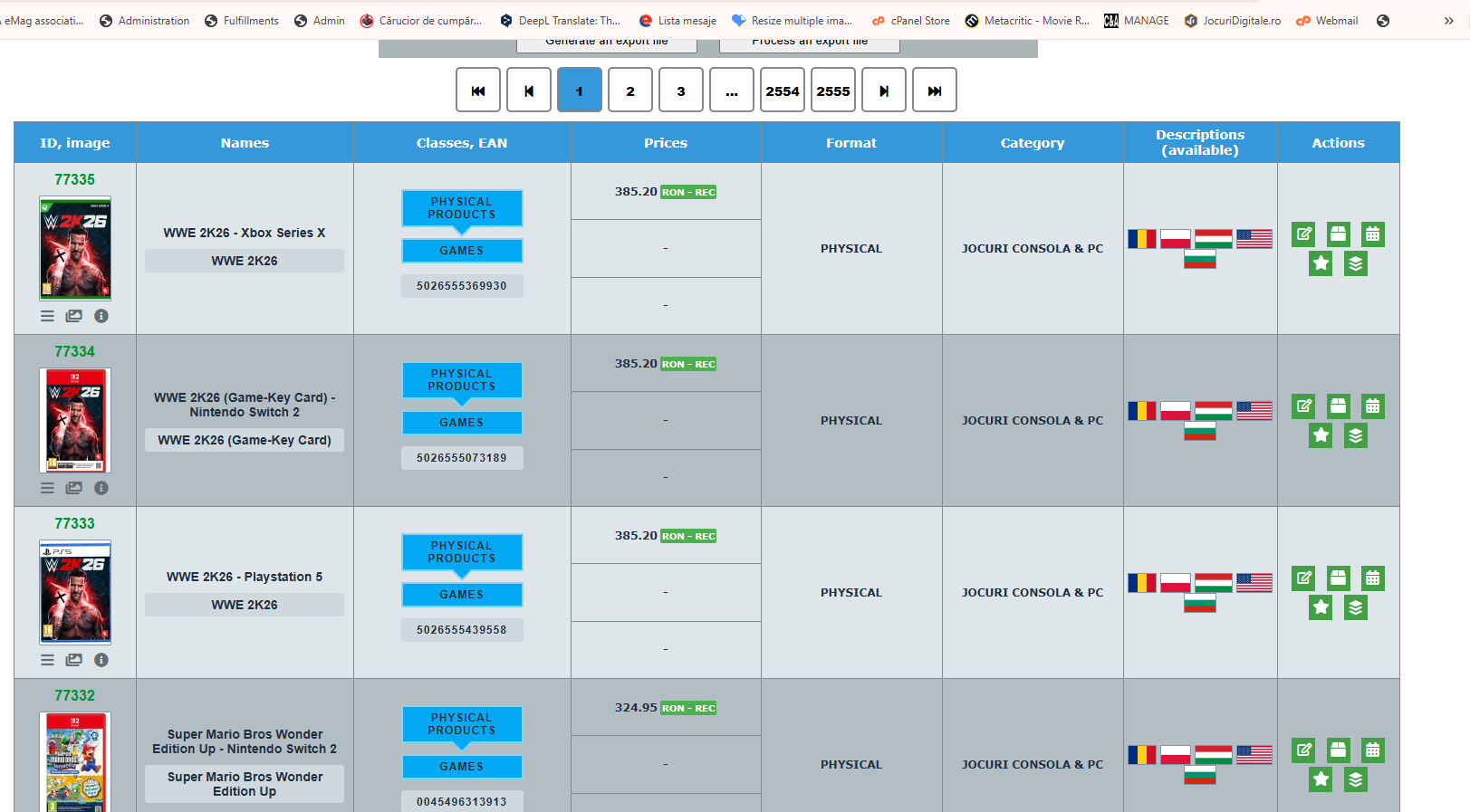Click the Bulgarian flag for product 77333

pyautogui.click(x=1199, y=604)
